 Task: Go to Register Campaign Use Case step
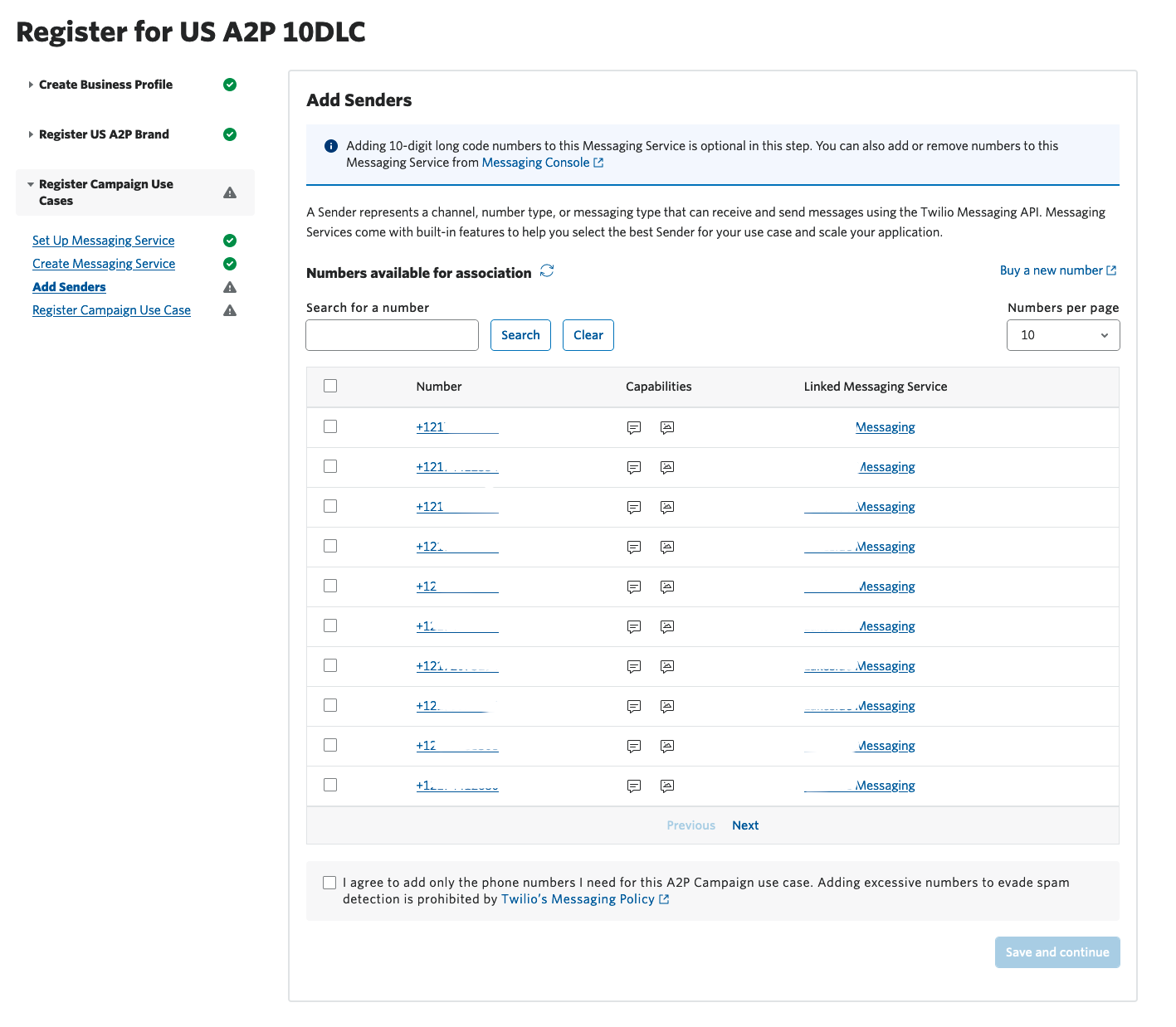[x=111, y=310]
